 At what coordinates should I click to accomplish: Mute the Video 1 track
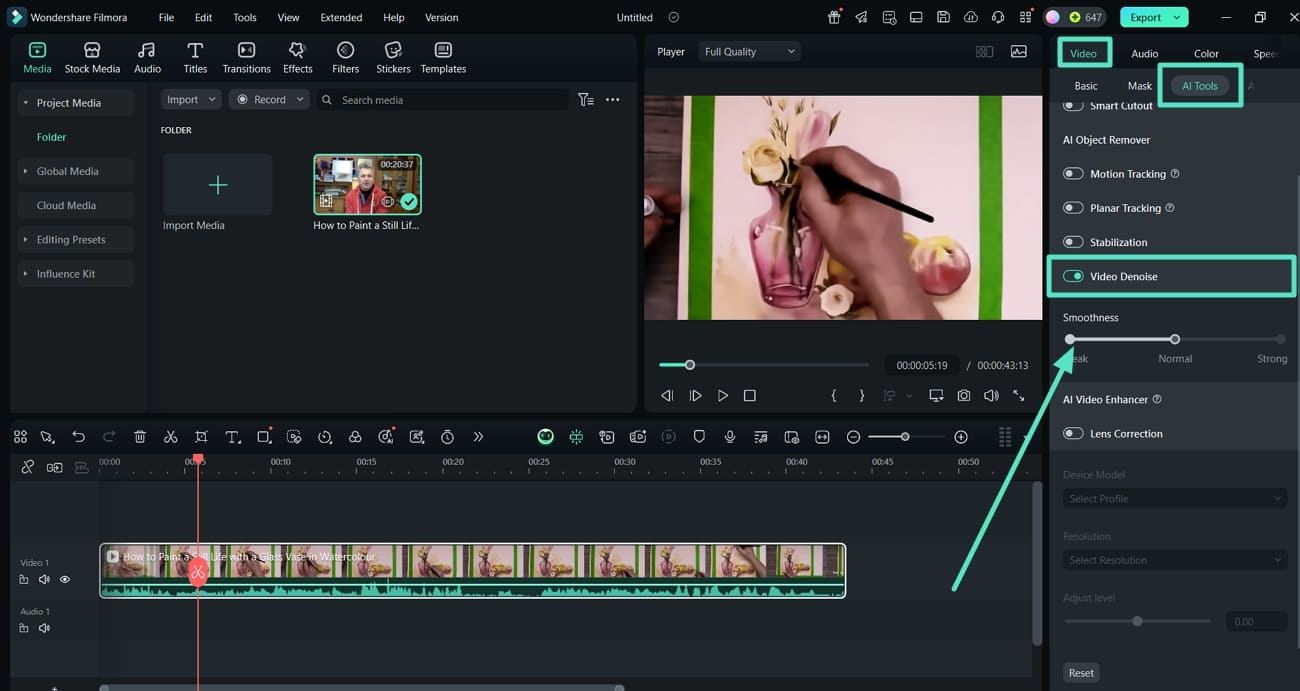[44, 579]
